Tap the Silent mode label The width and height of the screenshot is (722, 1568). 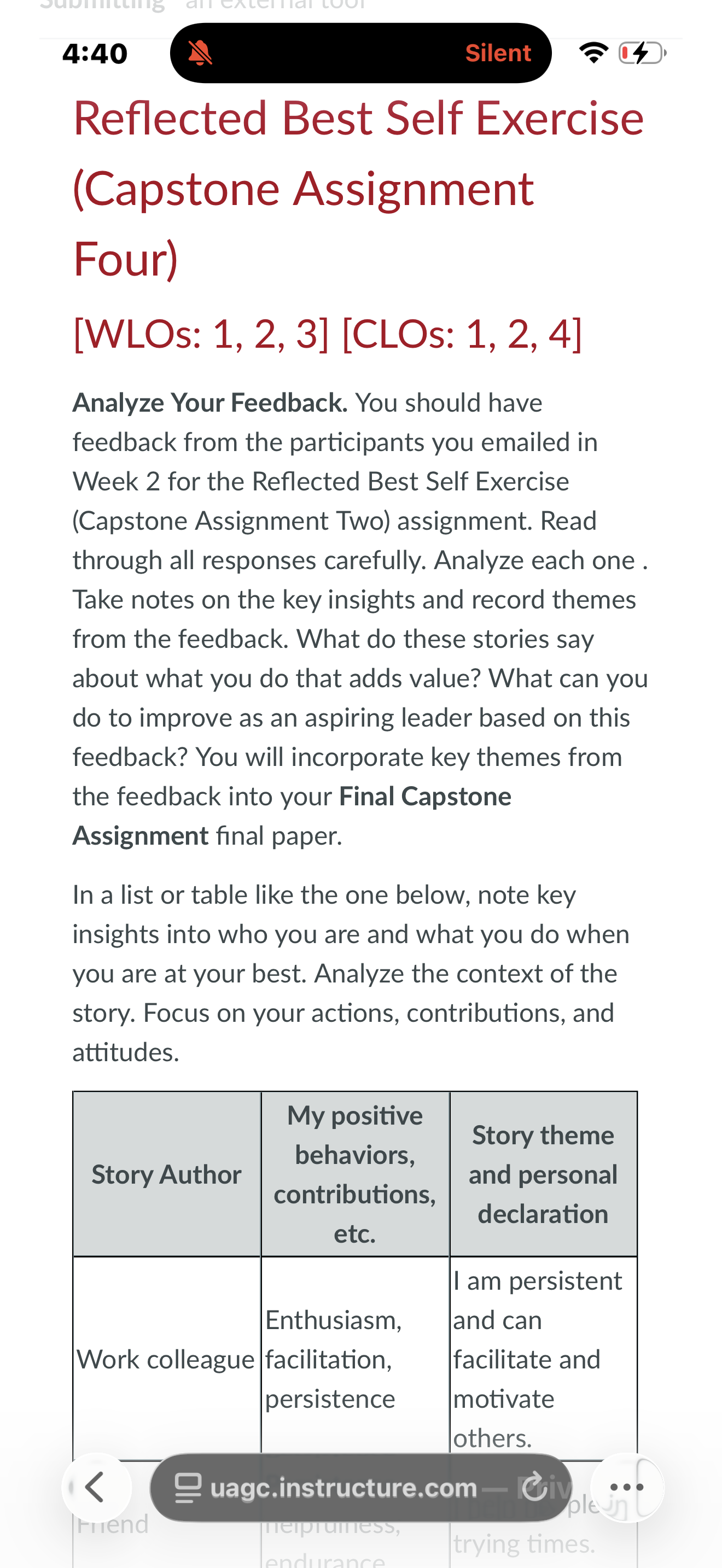coord(498,53)
